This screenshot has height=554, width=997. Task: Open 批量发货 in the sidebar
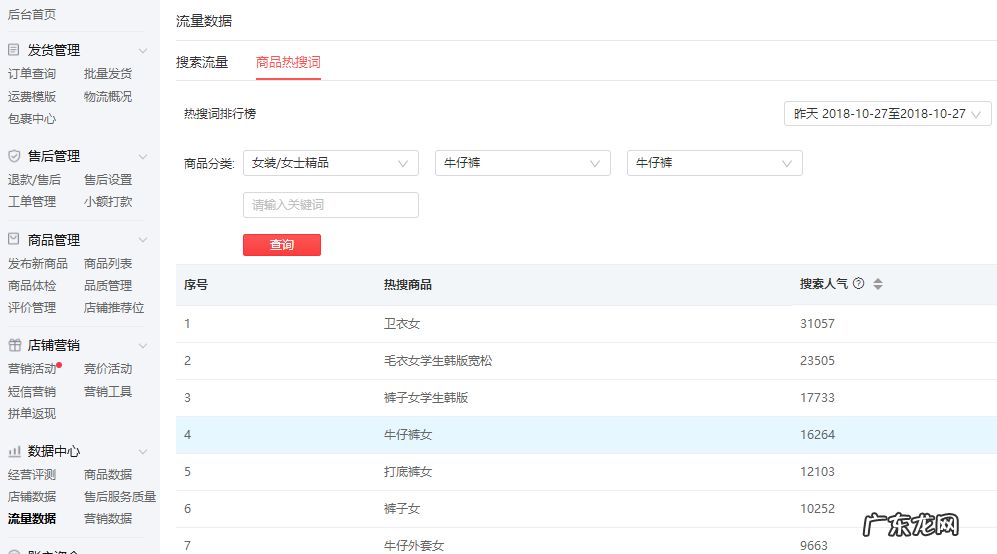tap(108, 74)
